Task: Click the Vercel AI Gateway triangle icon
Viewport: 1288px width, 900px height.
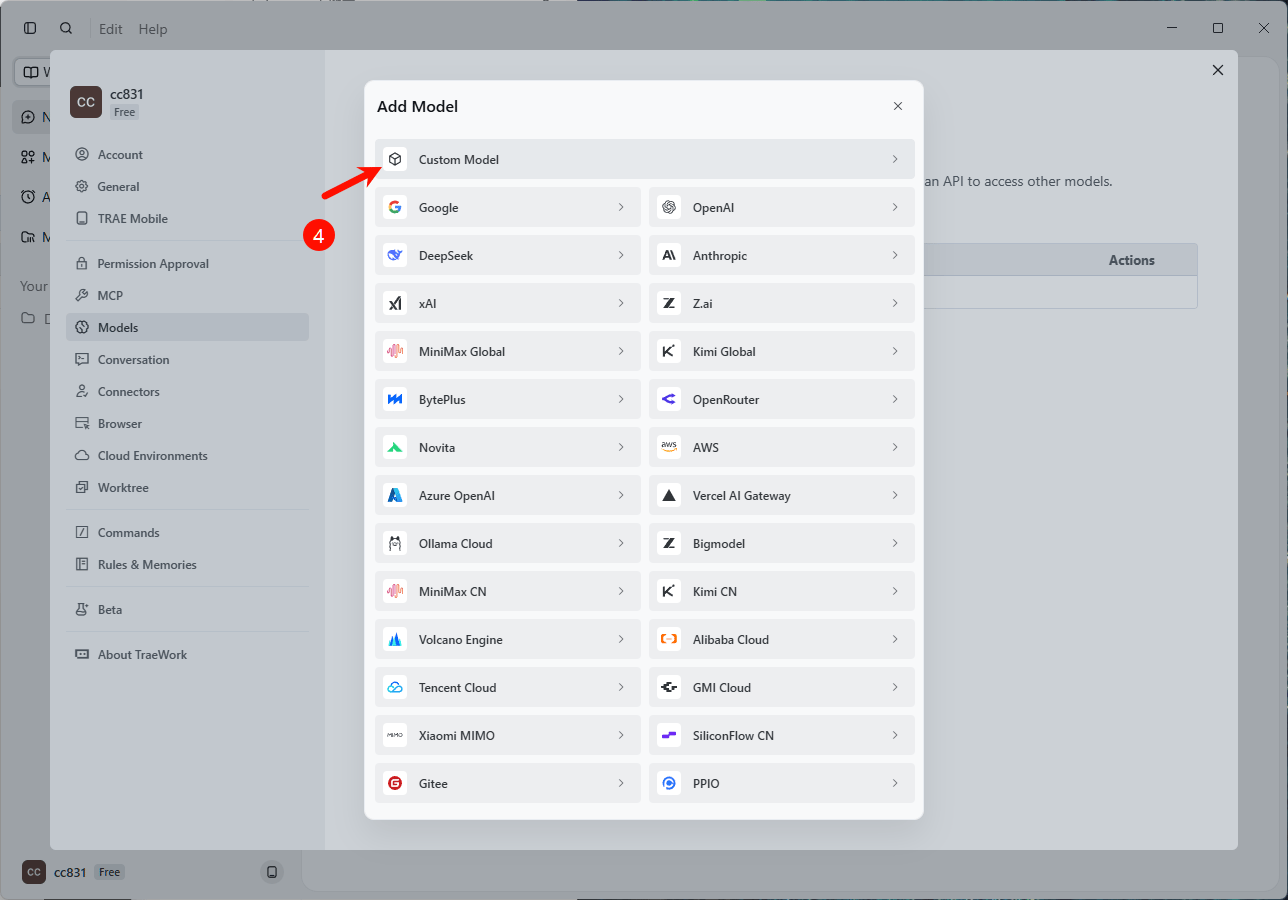Action: (x=669, y=495)
